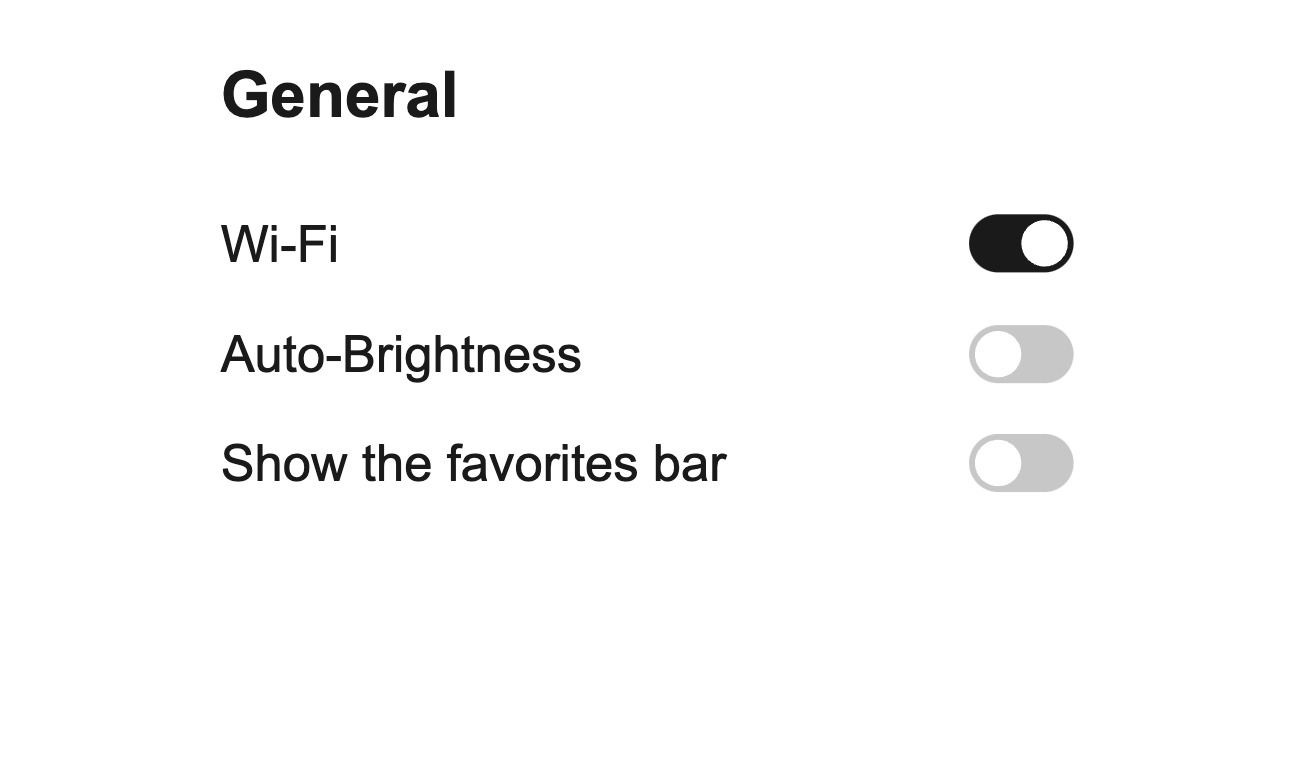
Task: Click the knob of the Auto-Brightness switch
Action: click(x=997, y=354)
